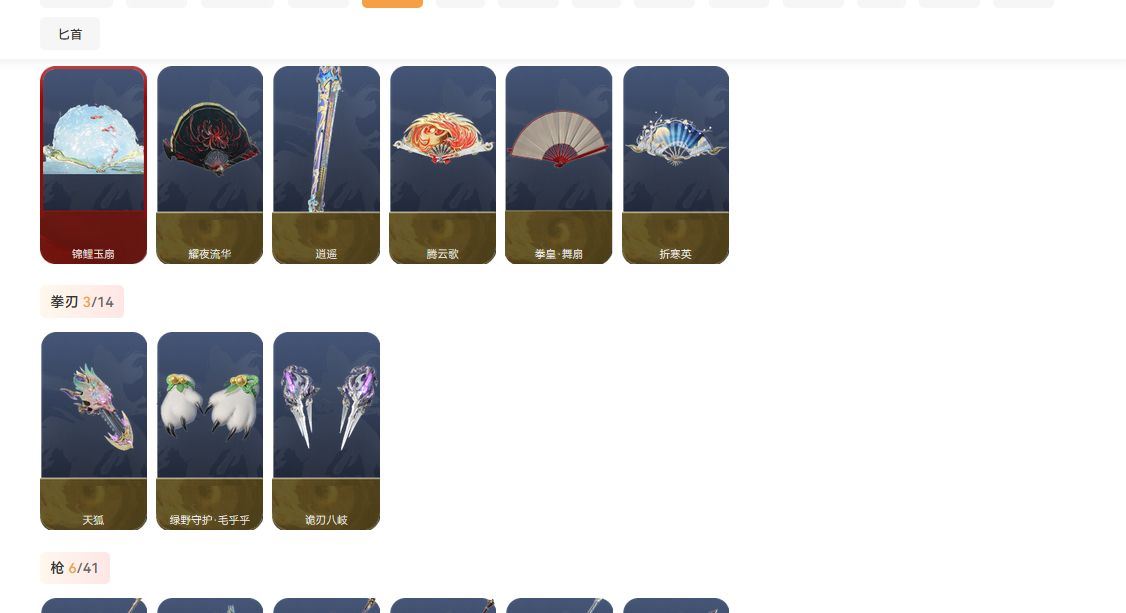
Task: Open the third skin card under 枪
Action: coord(326,605)
